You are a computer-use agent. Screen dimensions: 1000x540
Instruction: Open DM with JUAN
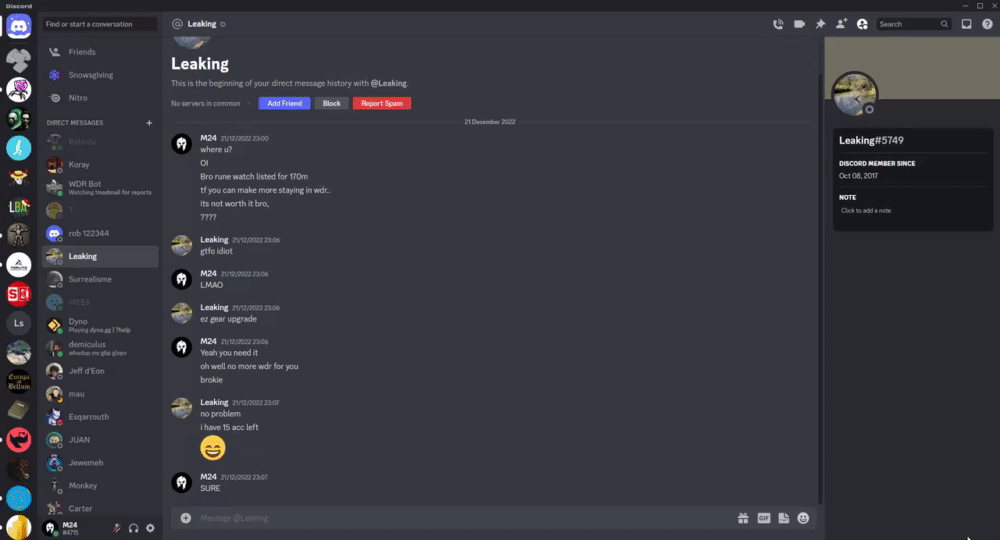[x=100, y=440]
